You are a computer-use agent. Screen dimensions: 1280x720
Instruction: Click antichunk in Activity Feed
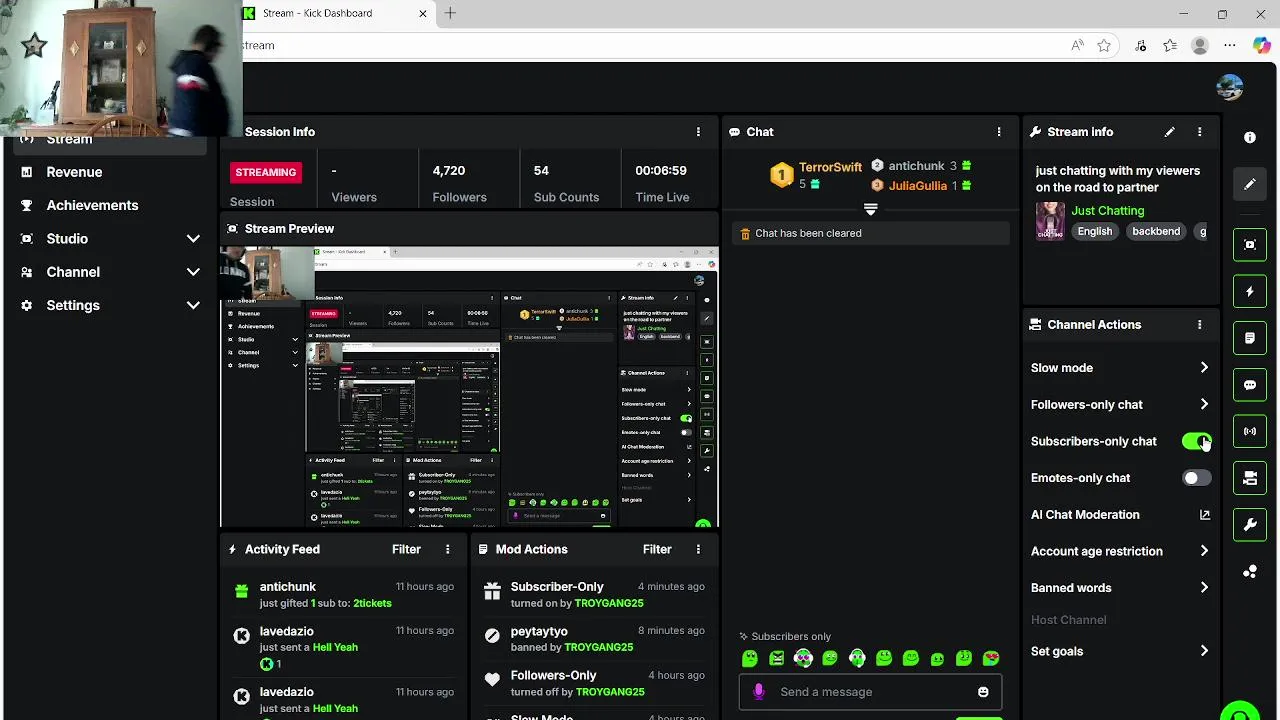287,587
